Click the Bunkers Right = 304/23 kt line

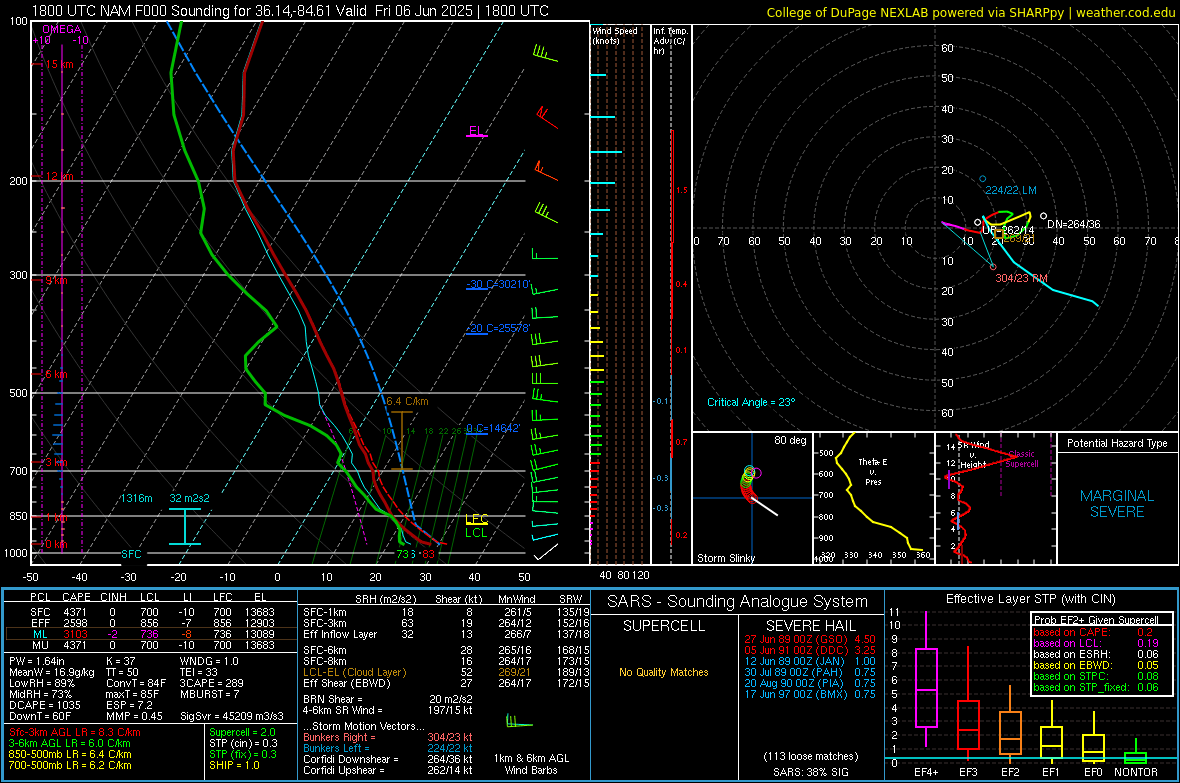click(388, 737)
